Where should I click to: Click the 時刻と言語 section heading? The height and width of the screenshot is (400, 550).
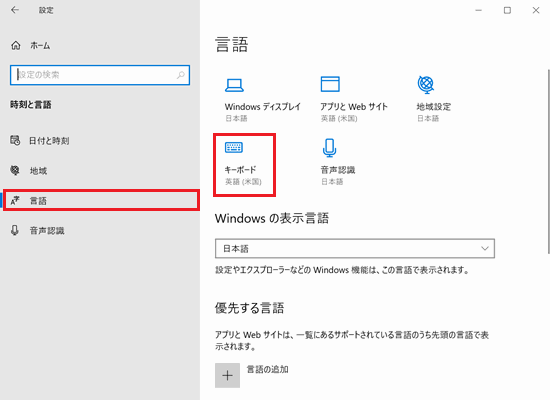pos(31,105)
